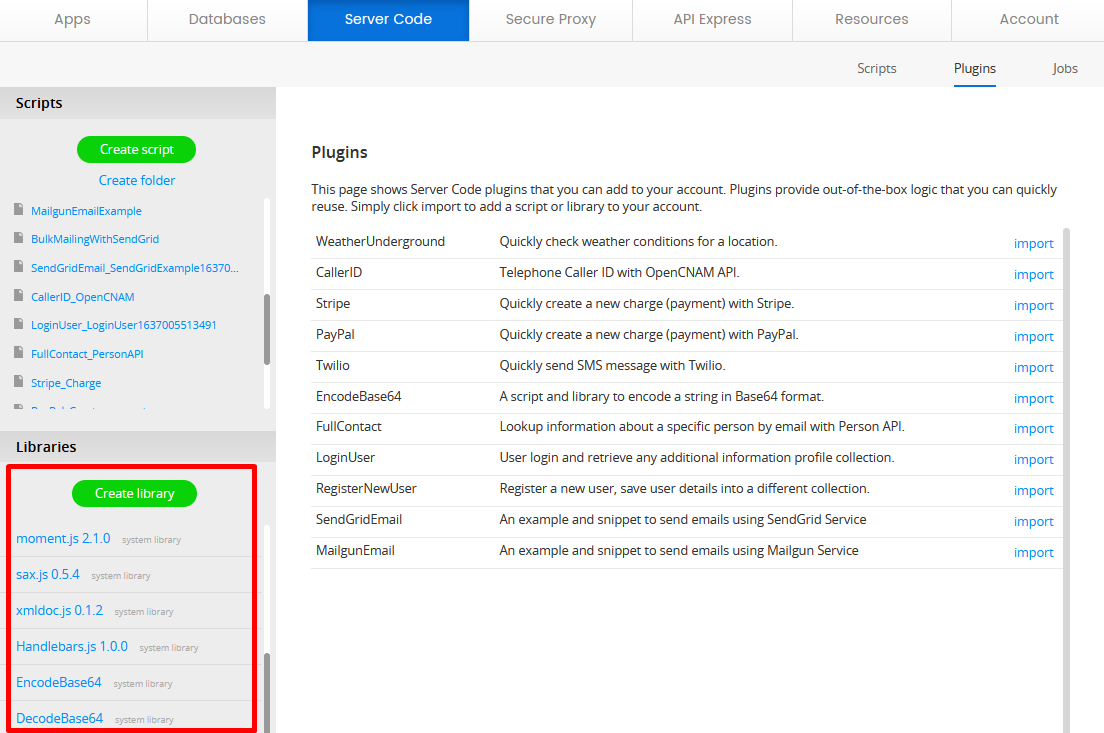Click the Create script button
This screenshot has height=733, width=1104.
point(137,149)
